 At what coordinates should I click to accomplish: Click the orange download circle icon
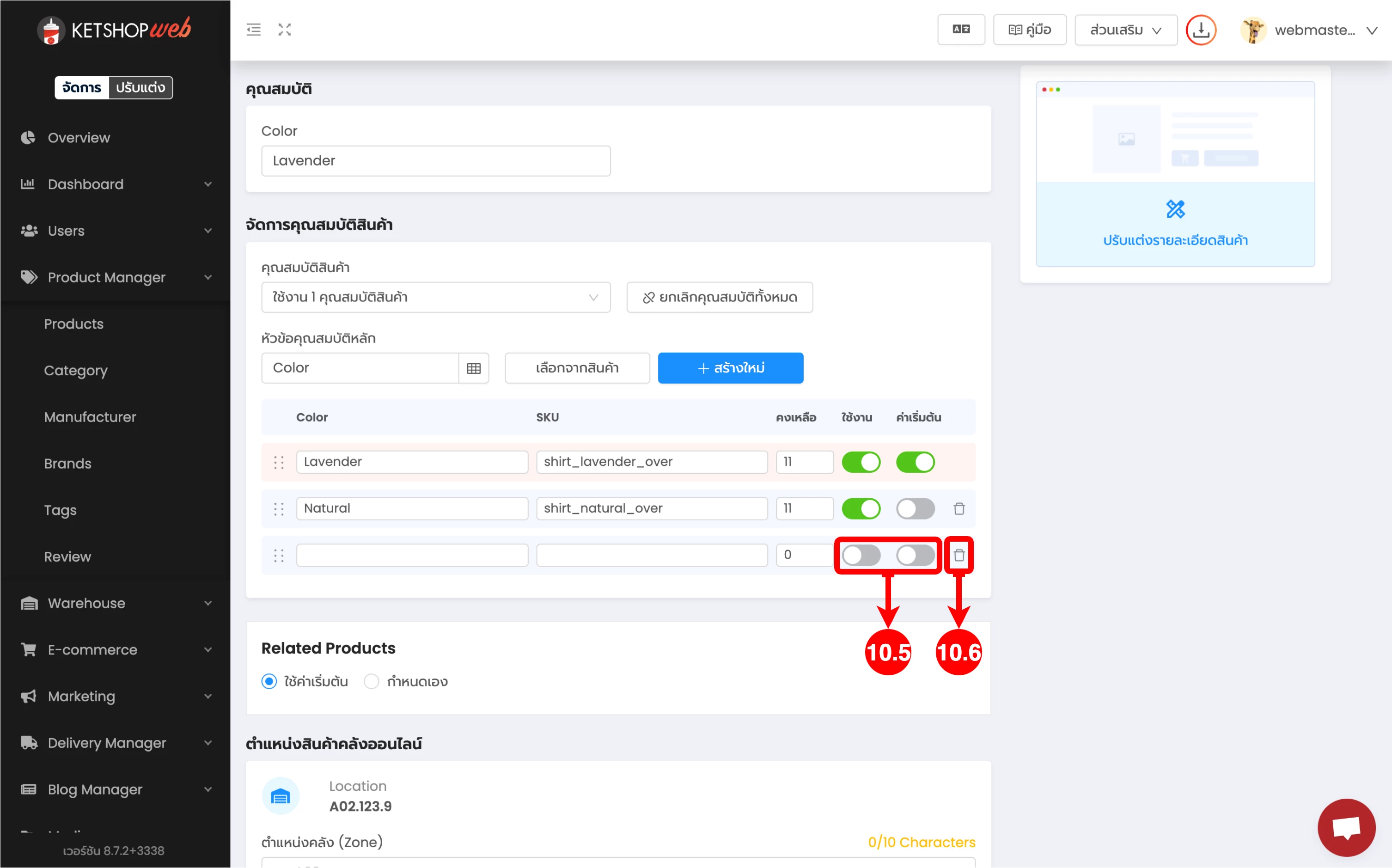pos(1200,30)
